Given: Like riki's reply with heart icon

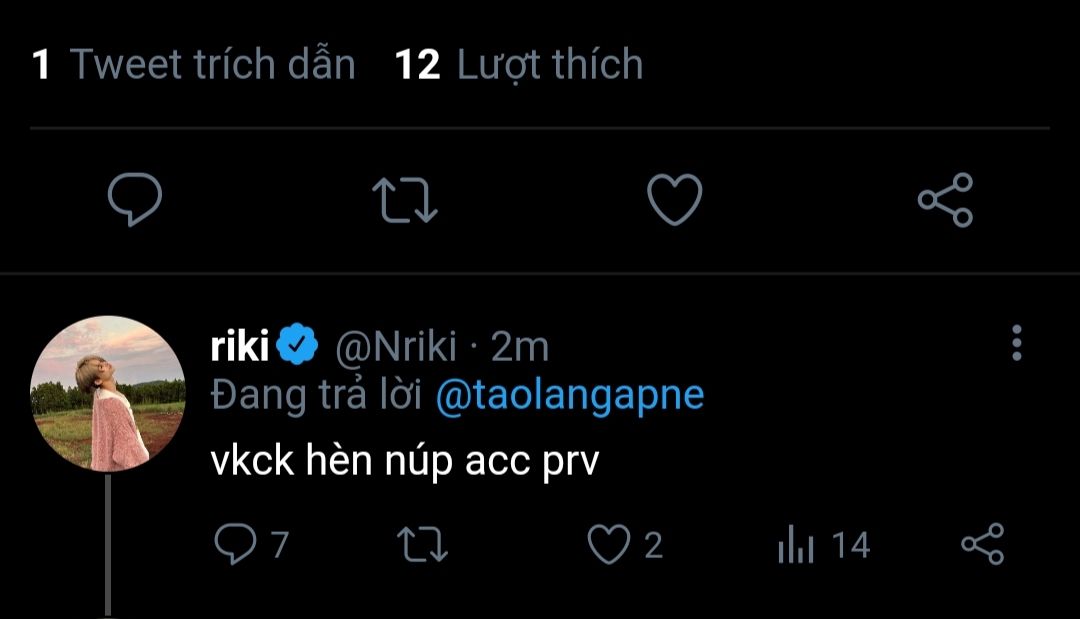Looking at the screenshot, I should [605, 545].
